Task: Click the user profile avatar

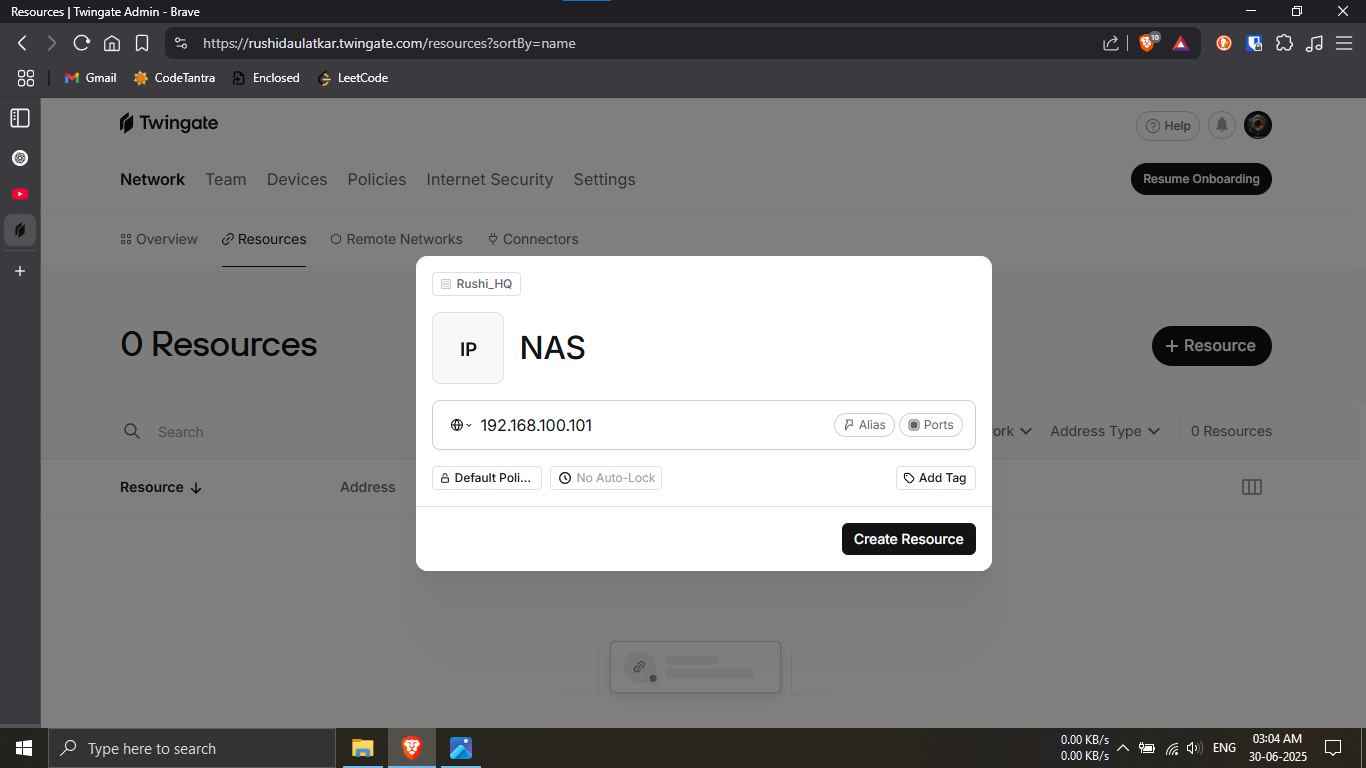Action: point(1257,125)
